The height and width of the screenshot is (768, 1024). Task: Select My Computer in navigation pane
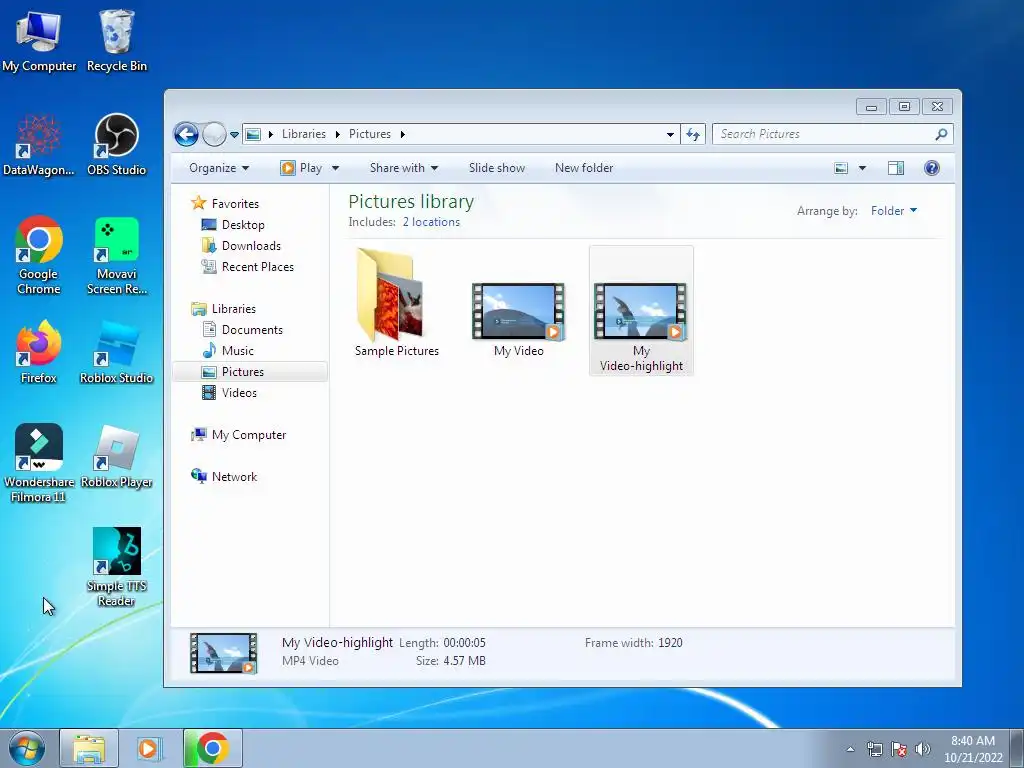tap(238, 435)
